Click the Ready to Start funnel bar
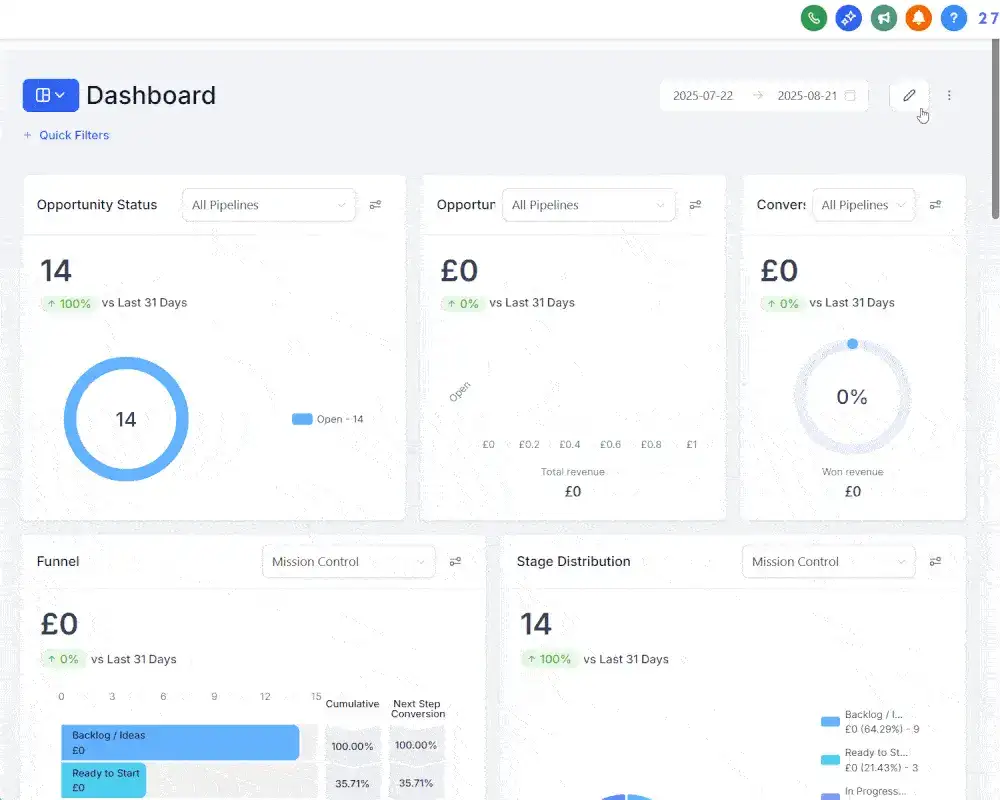The width and height of the screenshot is (1000, 800). point(103,780)
